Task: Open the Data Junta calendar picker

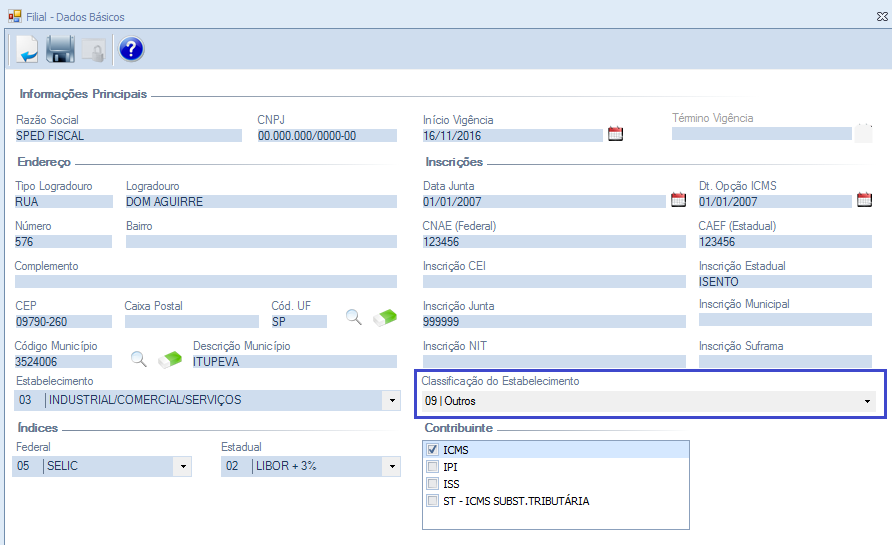Action: coord(678,200)
